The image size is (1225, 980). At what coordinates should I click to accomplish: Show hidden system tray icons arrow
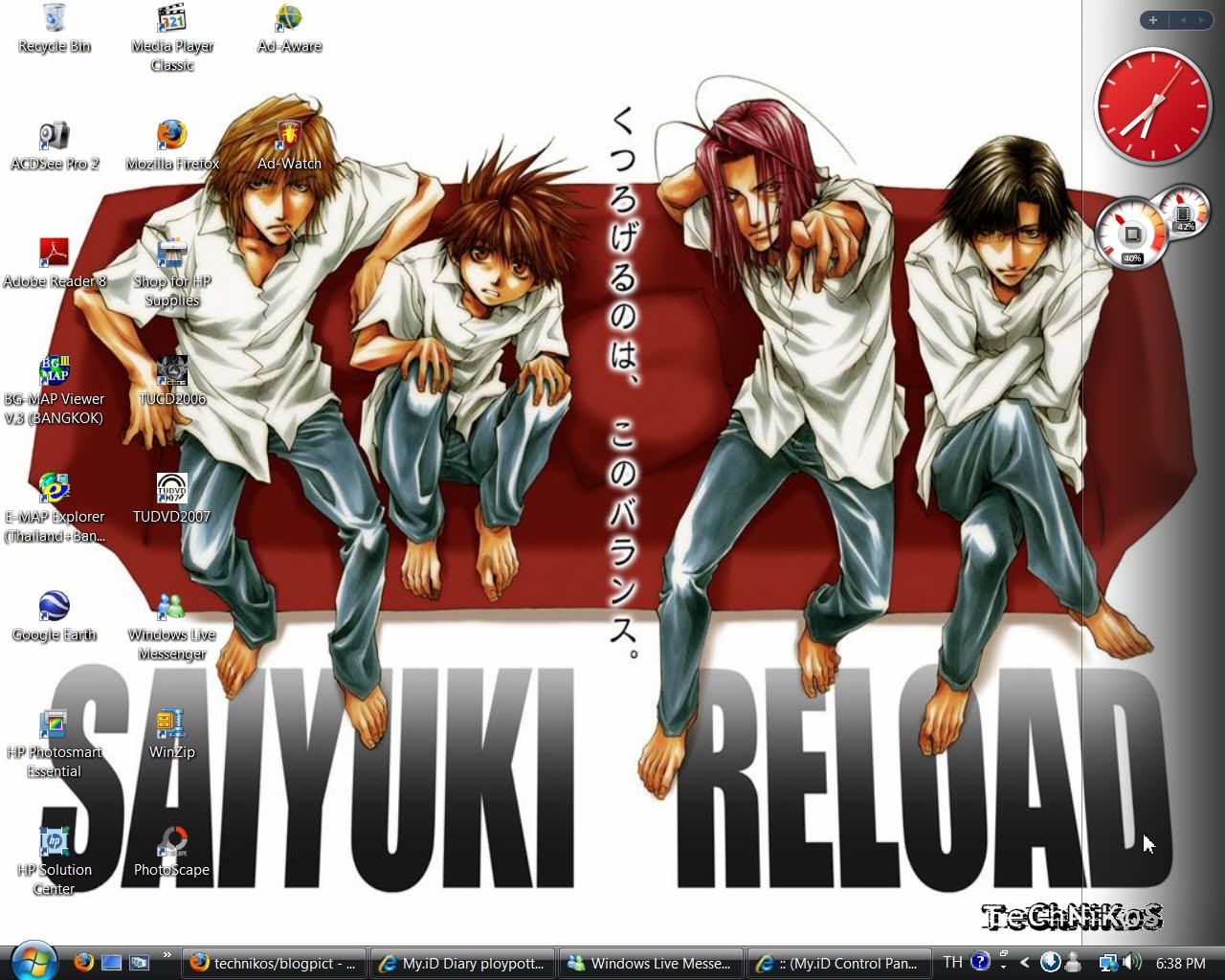pyautogui.click(x=1025, y=963)
